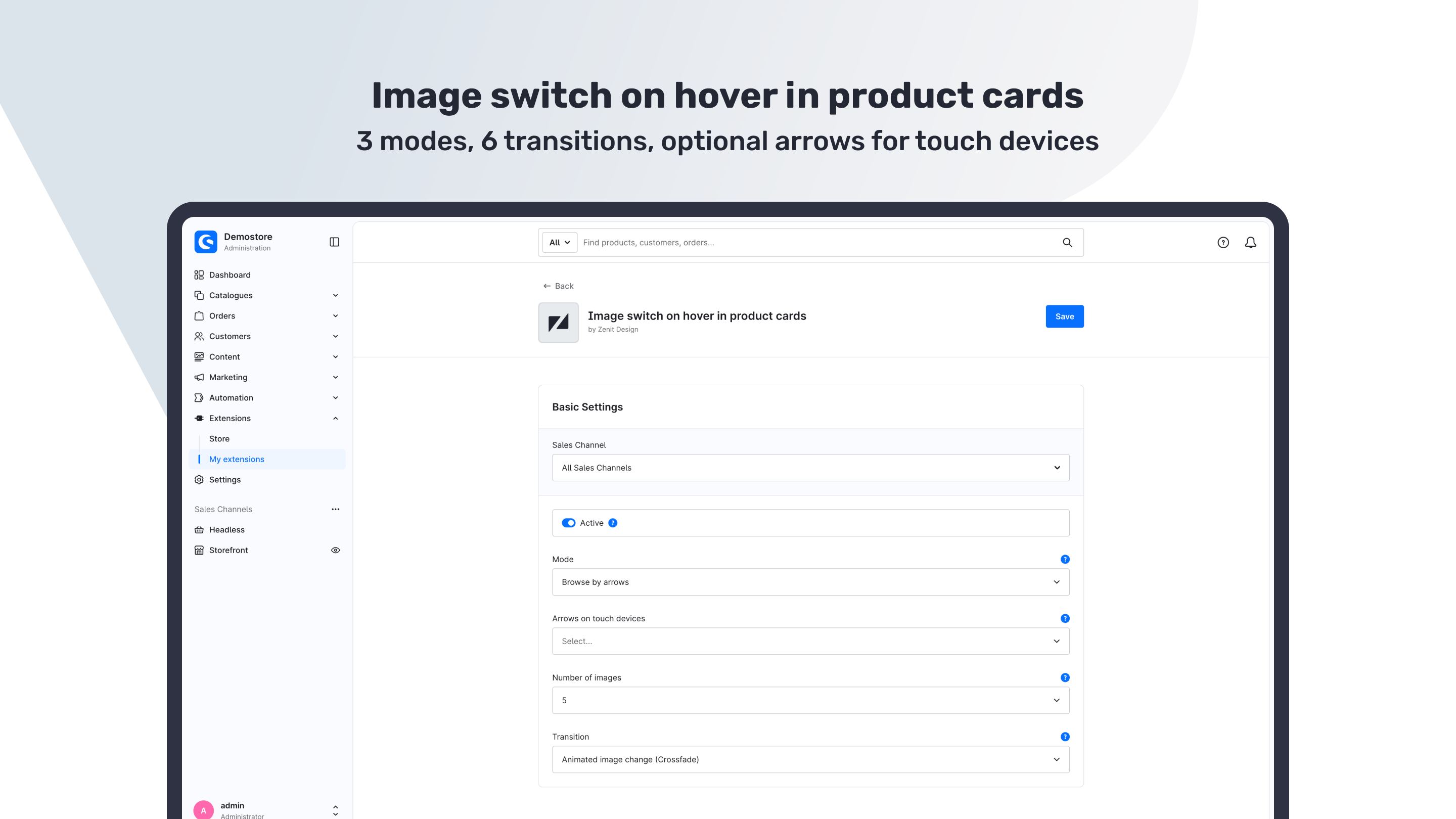Open the Automation menu item
Screen dimensions: 1456x819
267,397
